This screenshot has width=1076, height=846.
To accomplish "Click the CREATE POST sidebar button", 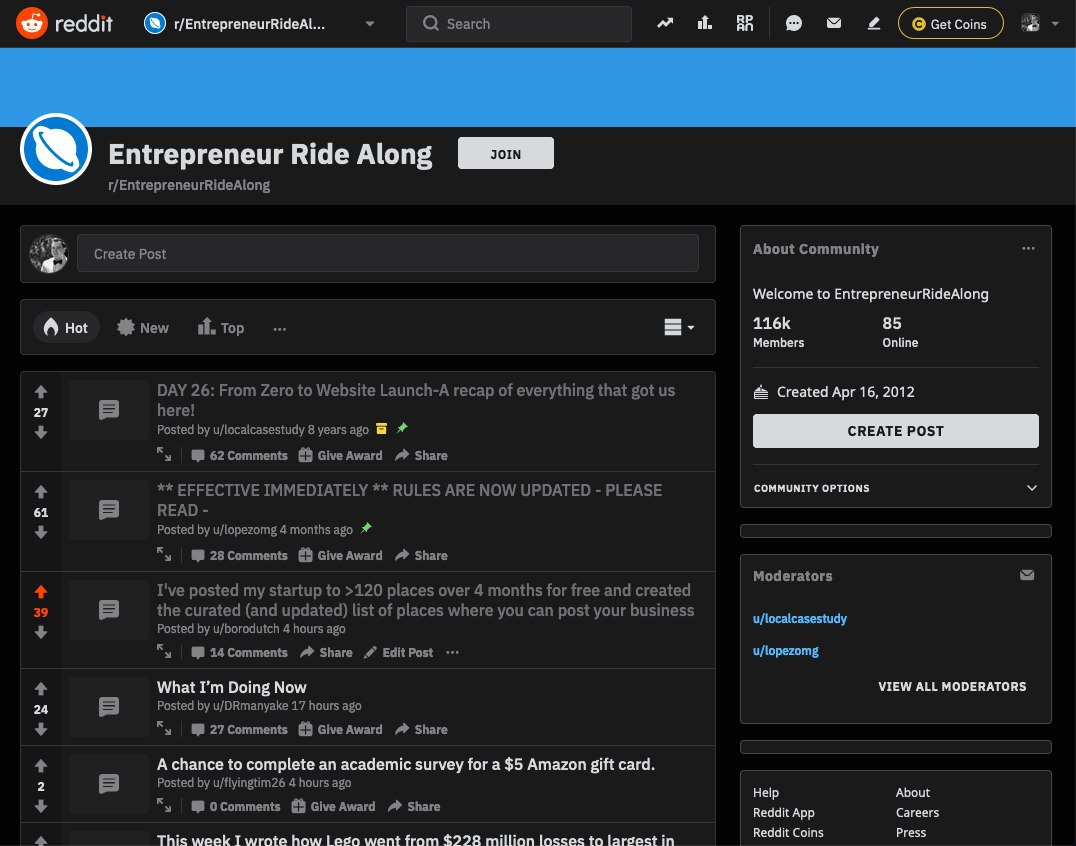I will (x=896, y=431).
